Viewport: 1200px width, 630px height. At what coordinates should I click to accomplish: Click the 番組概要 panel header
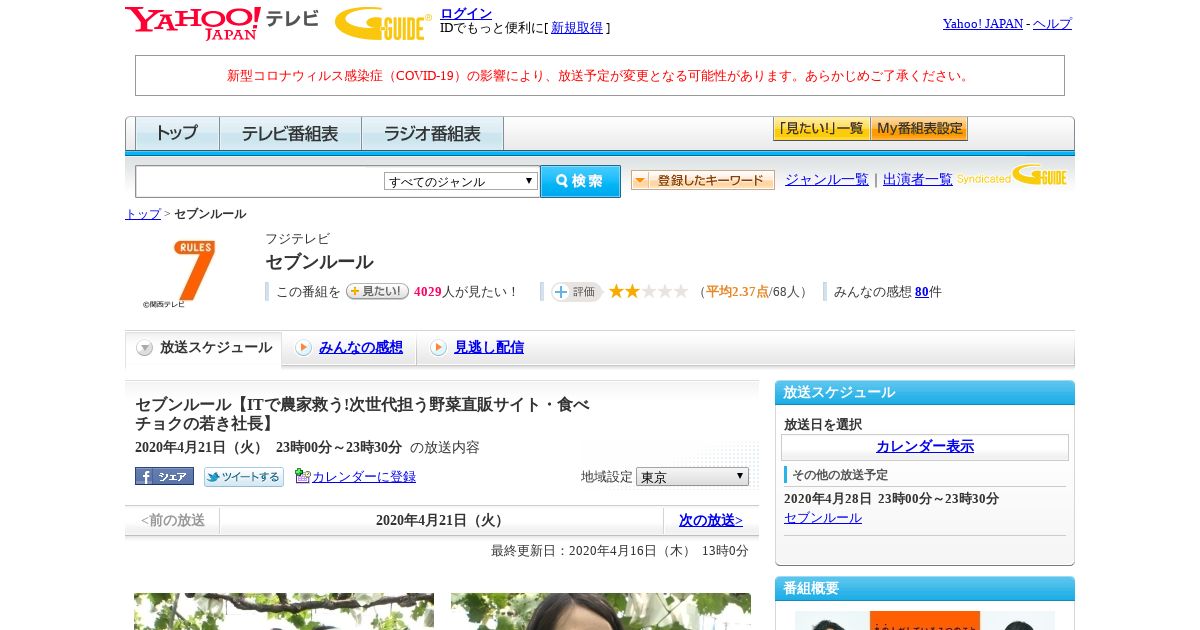[x=925, y=588]
